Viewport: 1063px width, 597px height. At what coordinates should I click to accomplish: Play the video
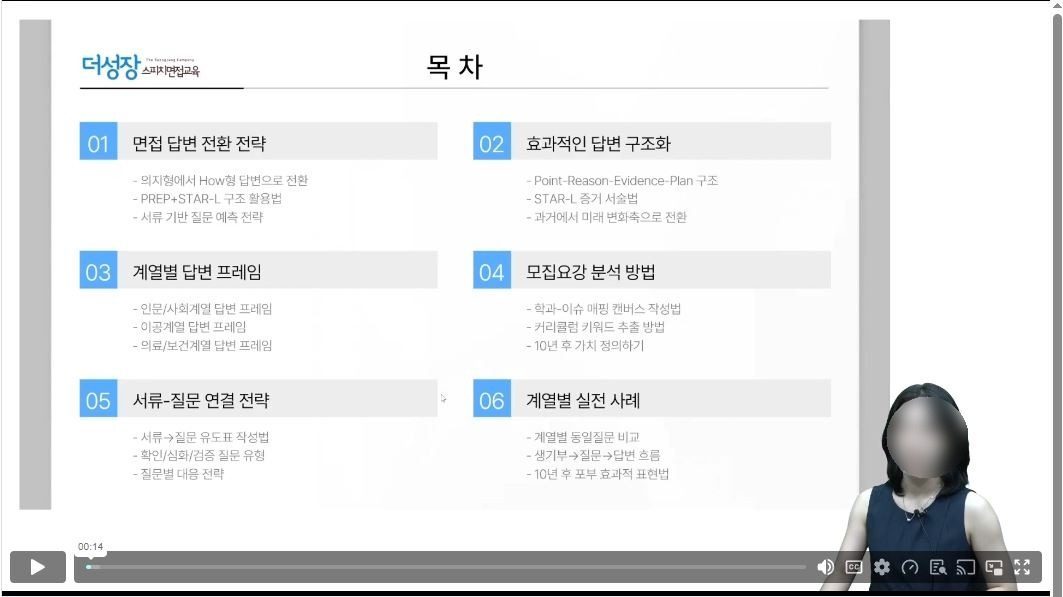click(x=37, y=567)
